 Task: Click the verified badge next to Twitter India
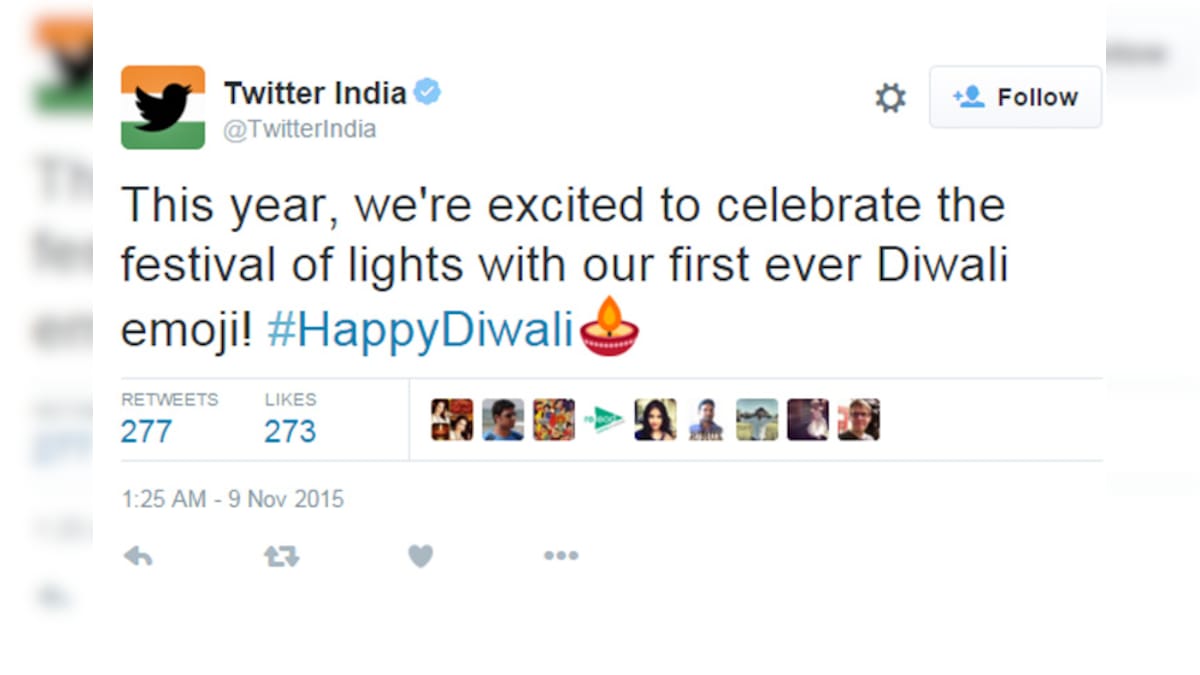click(429, 90)
